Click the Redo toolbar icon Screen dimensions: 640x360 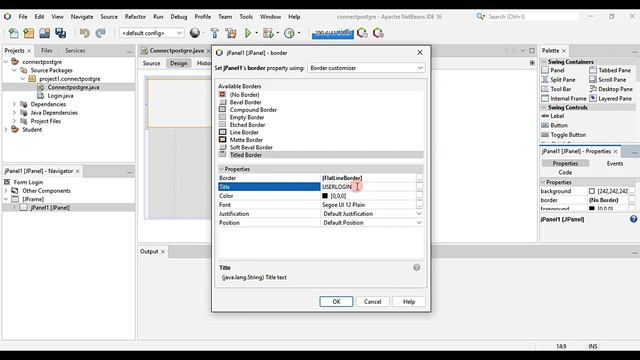tap(100, 33)
